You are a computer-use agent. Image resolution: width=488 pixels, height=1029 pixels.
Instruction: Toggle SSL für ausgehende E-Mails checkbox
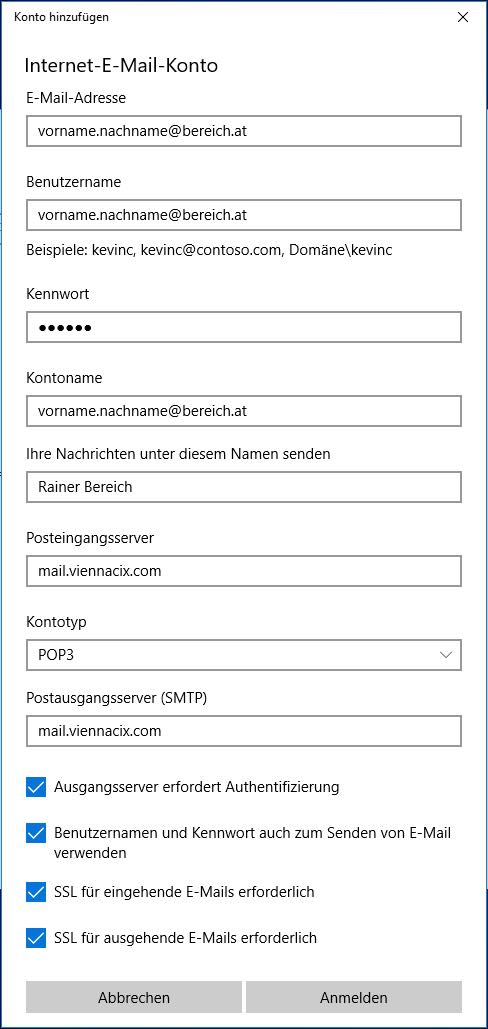(x=36, y=938)
